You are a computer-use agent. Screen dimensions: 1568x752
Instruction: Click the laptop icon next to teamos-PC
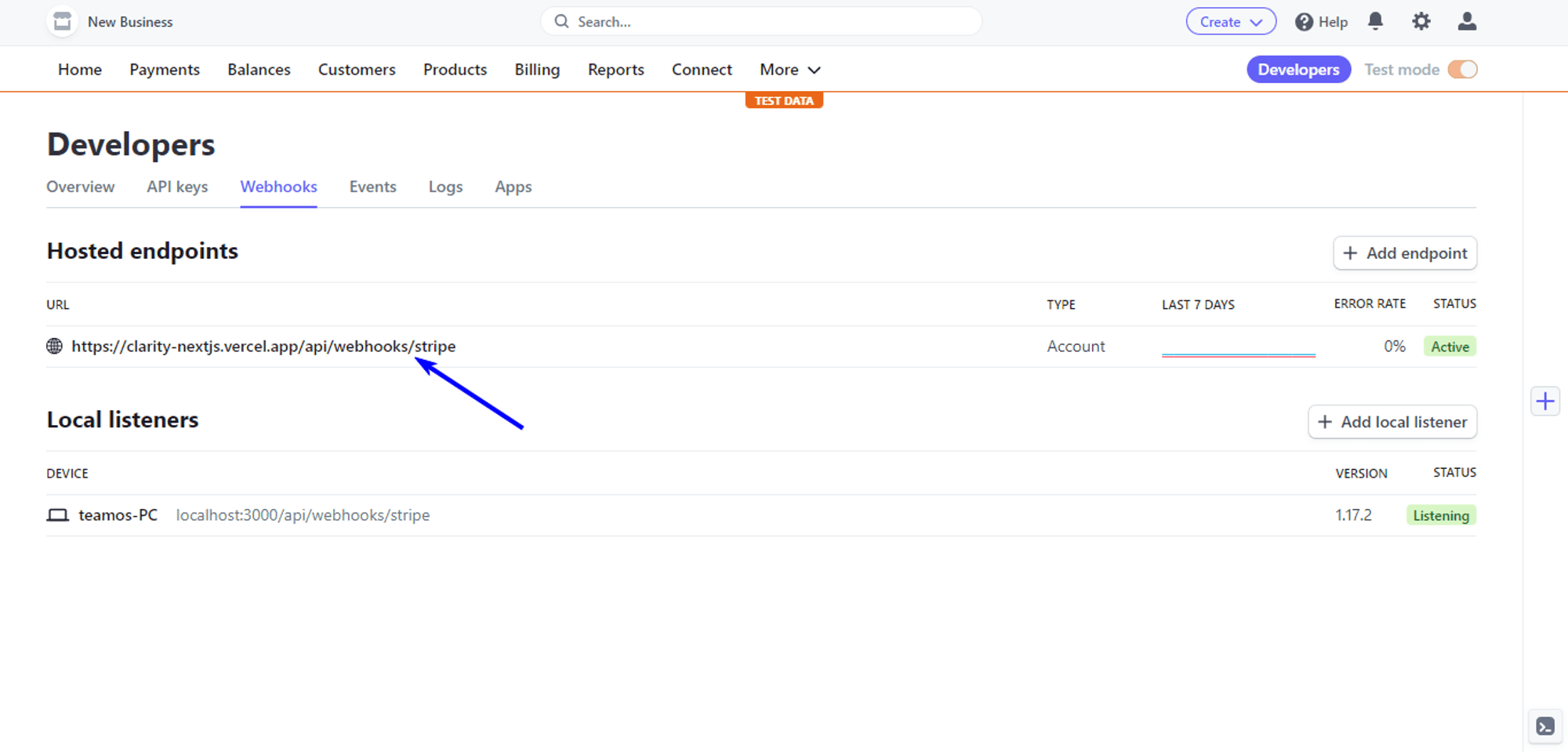click(x=58, y=515)
